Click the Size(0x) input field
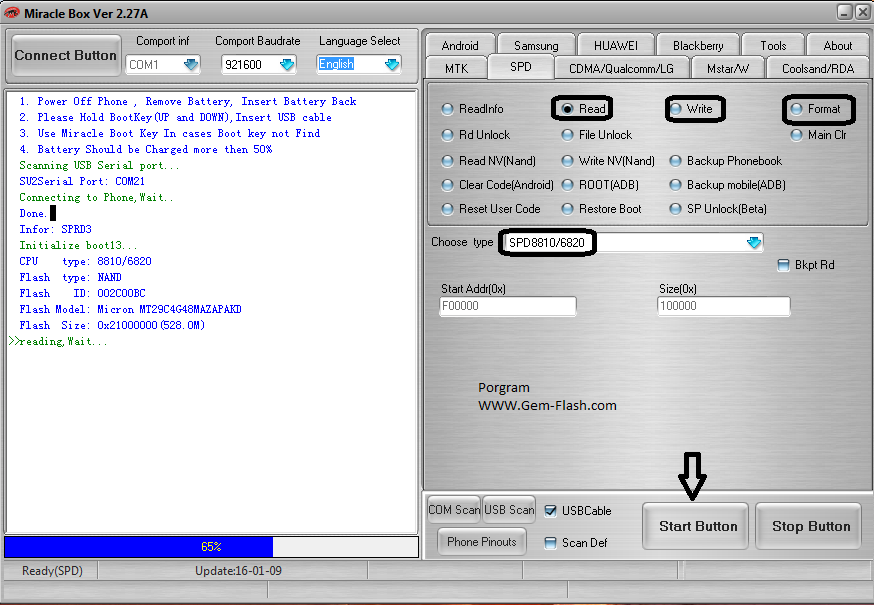This screenshot has width=874, height=605. point(724,306)
